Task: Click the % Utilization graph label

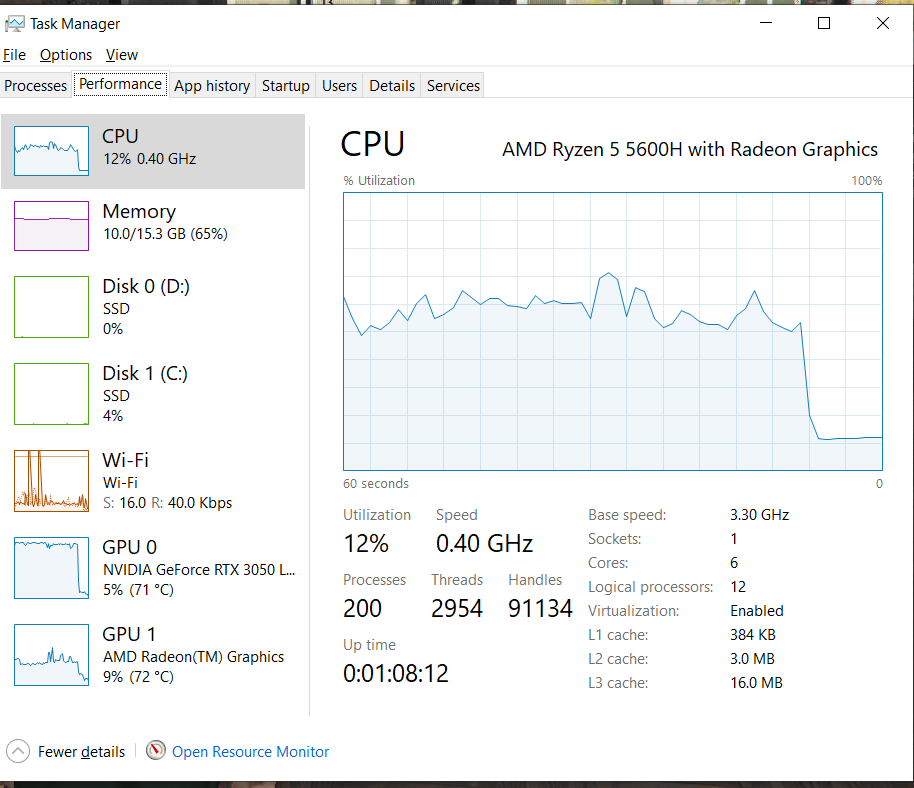Action: pos(379,181)
